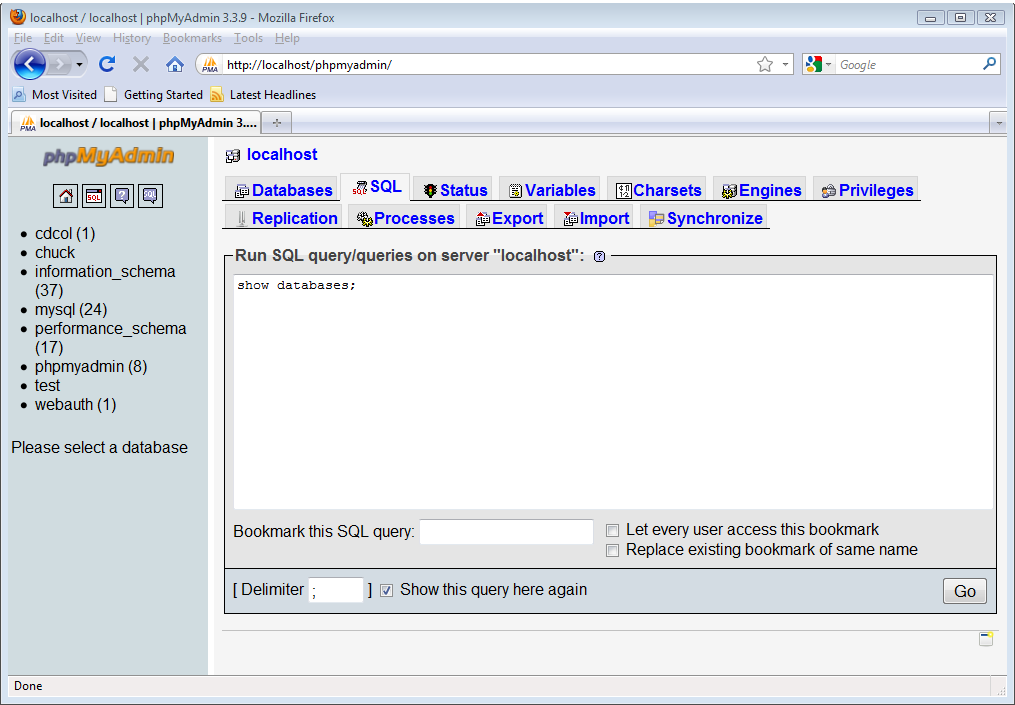This screenshot has width=1015, height=705.
Task: Open the View menu
Action: click(x=88, y=38)
